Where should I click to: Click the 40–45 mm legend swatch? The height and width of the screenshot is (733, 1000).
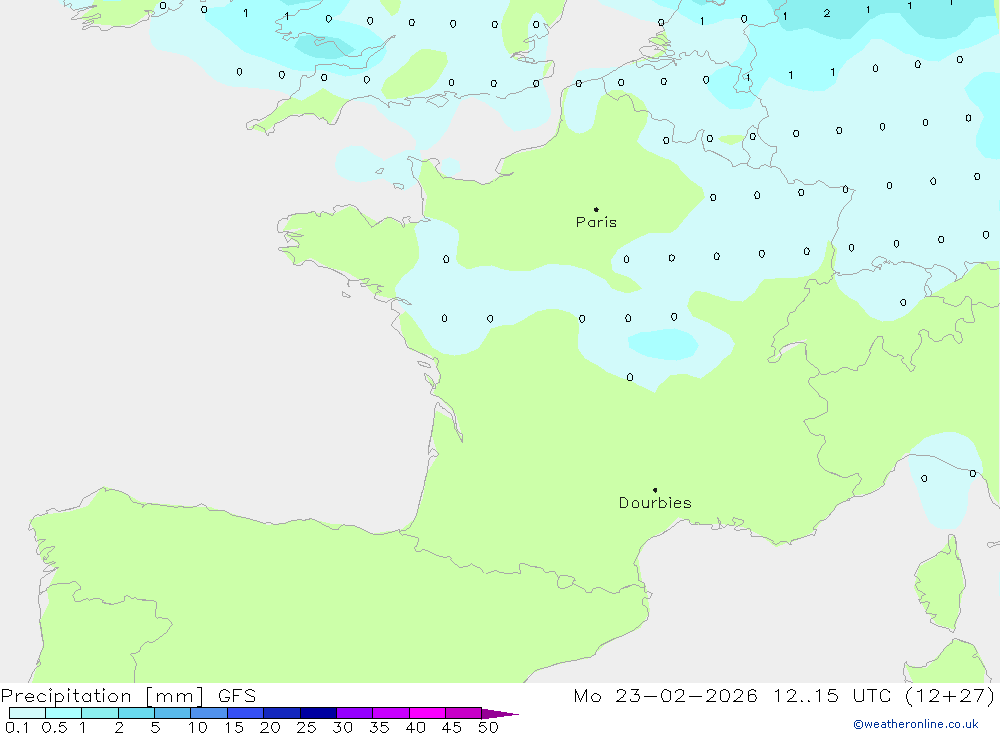[427, 713]
